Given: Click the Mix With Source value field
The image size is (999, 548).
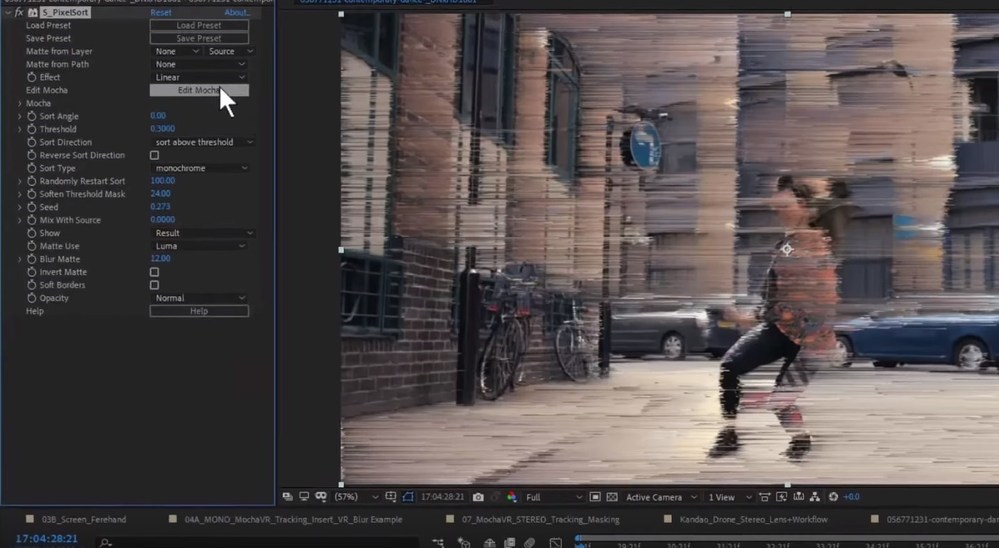Looking at the screenshot, I should tap(162, 220).
